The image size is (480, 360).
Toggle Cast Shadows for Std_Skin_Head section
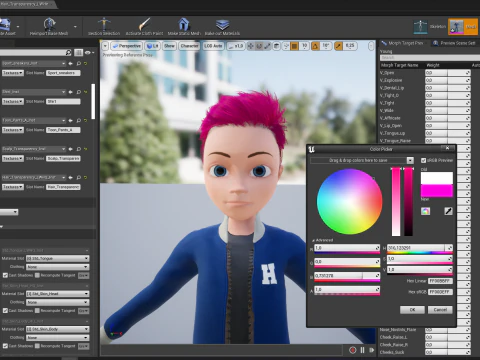click(x=5, y=311)
